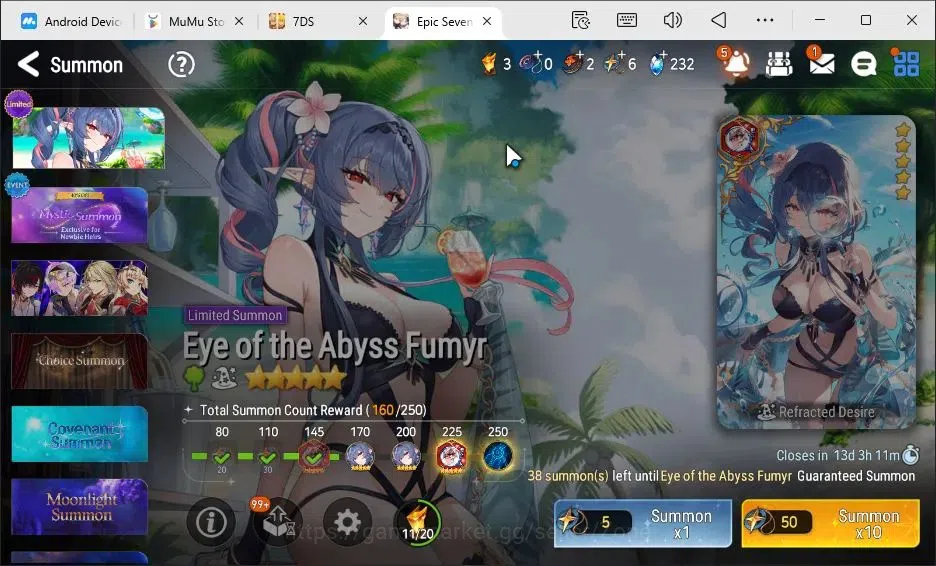Select the Choice Summon banner
The image size is (936, 566).
(79, 361)
